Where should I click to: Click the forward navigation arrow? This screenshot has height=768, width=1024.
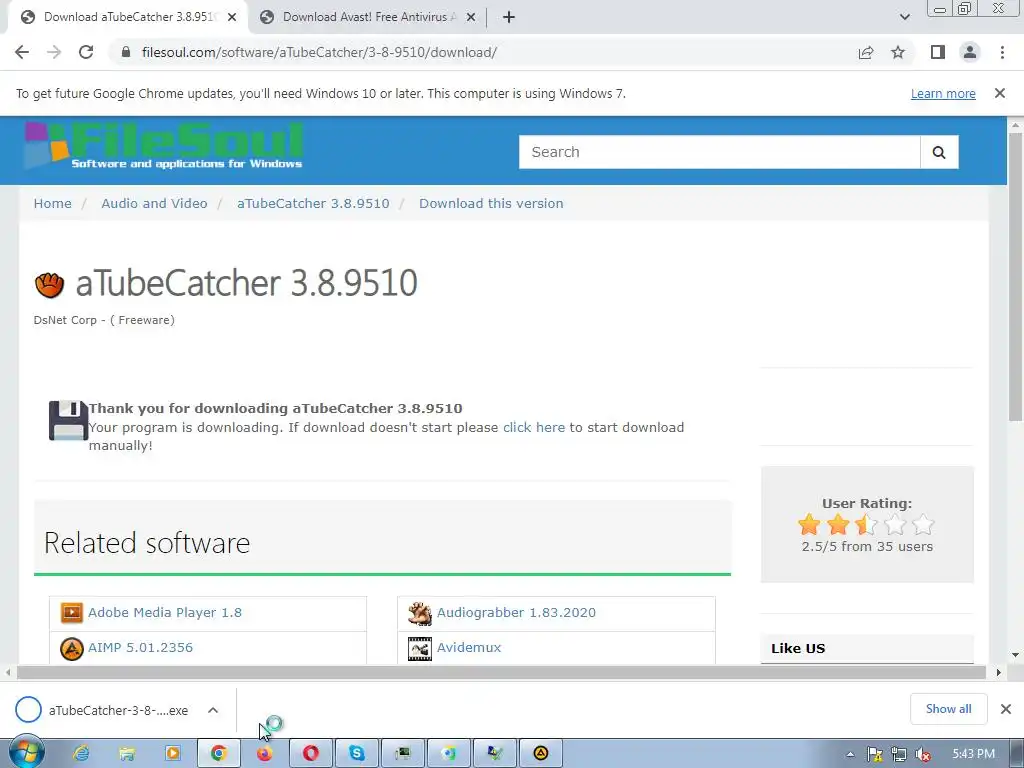point(54,52)
